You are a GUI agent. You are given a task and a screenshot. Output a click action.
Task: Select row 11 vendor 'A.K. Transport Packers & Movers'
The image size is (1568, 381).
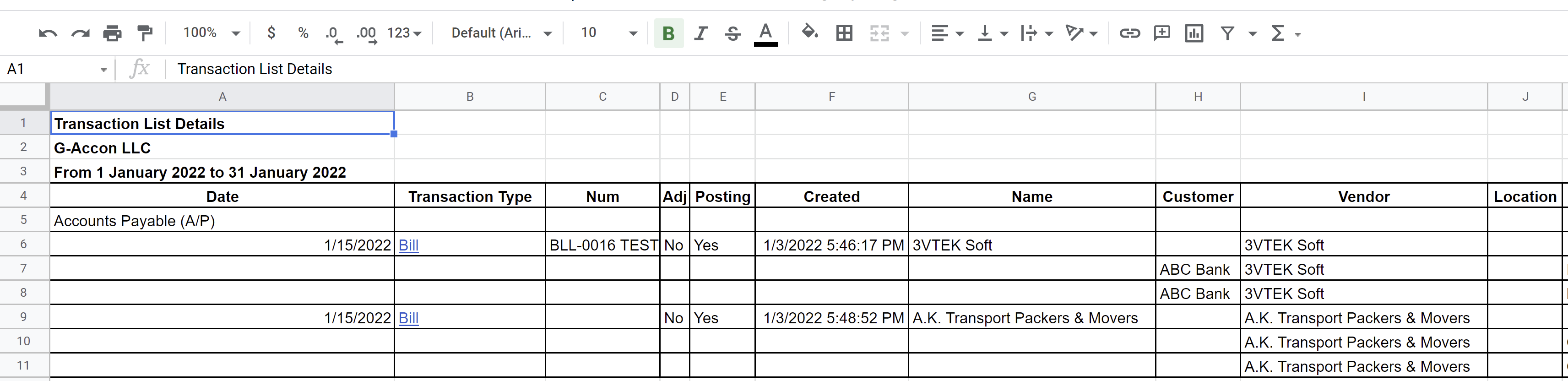[x=1363, y=366]
